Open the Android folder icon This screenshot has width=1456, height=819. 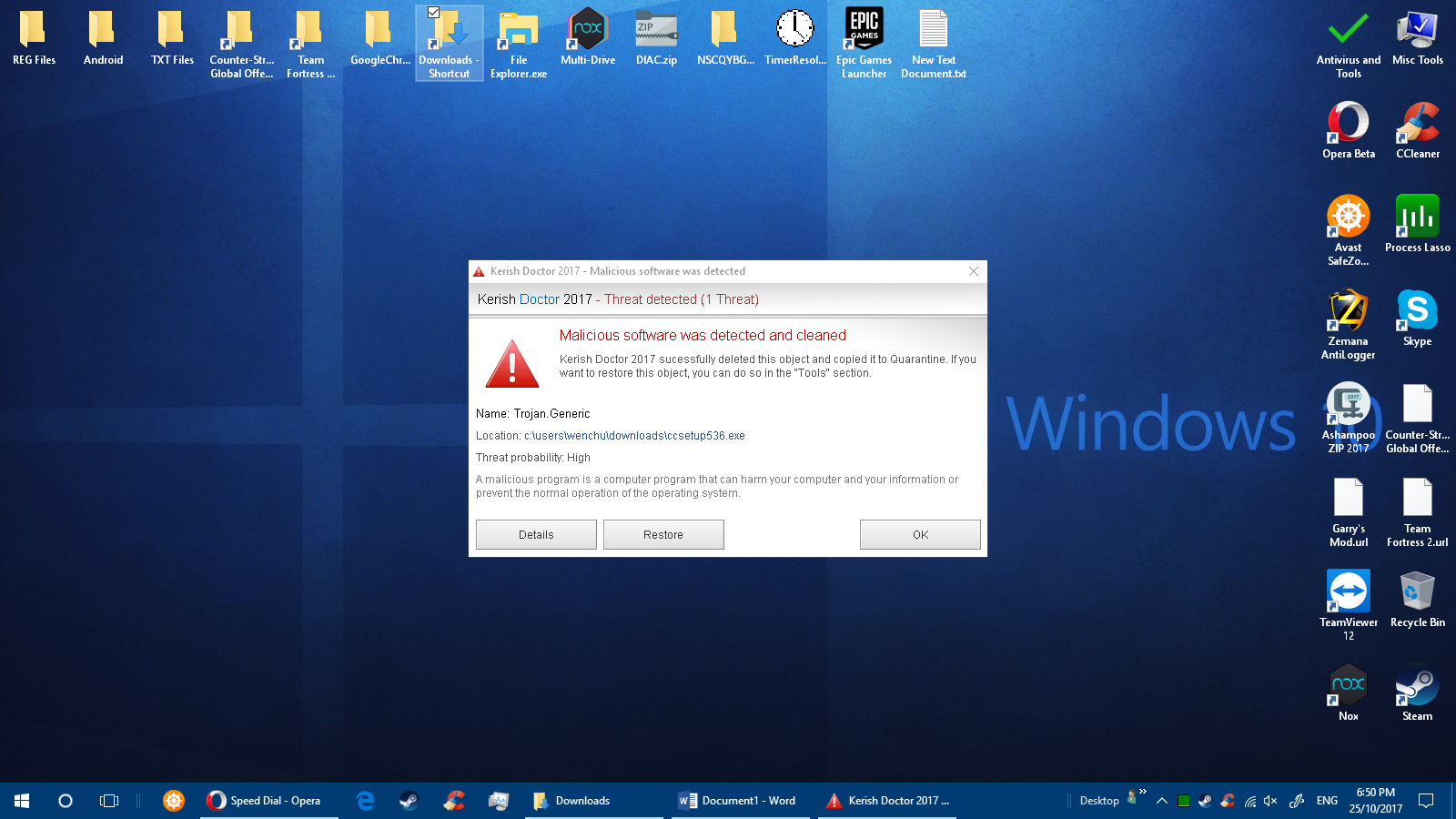click(x=103, y=38)
